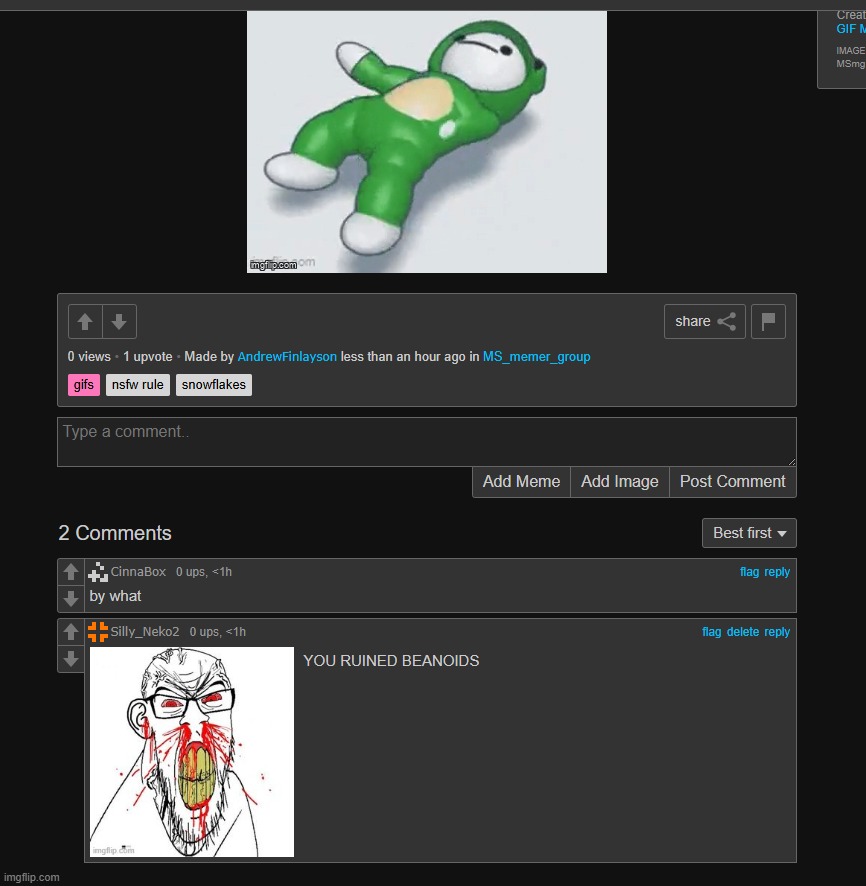Select the snowflakes tag
The height and width of the screenshot is (886, 866).
point(214,385)
